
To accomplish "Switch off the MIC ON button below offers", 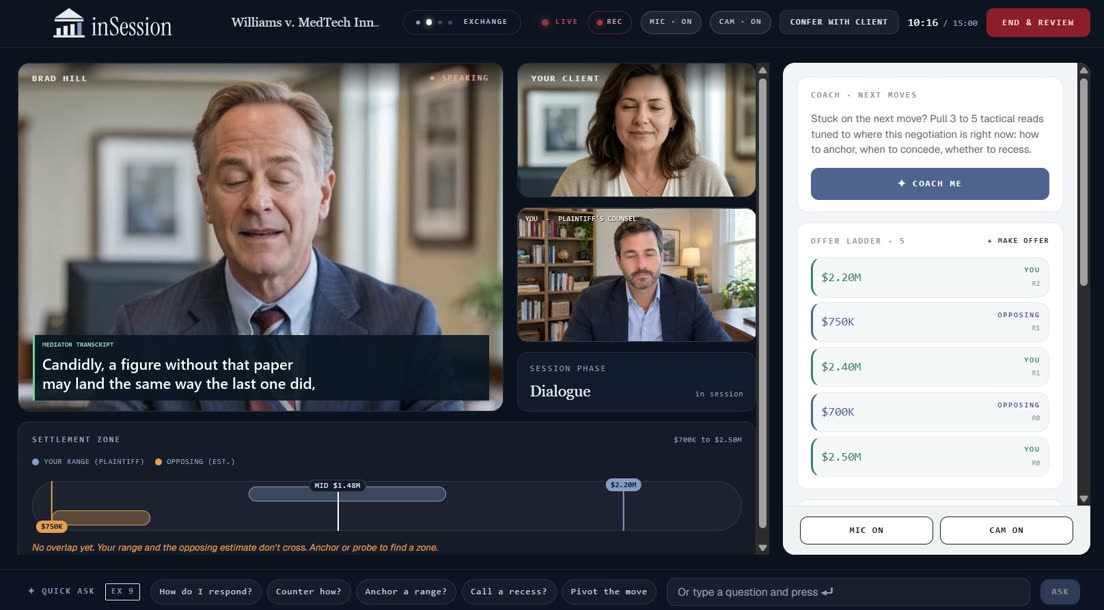I will click(x=866, y=530).
